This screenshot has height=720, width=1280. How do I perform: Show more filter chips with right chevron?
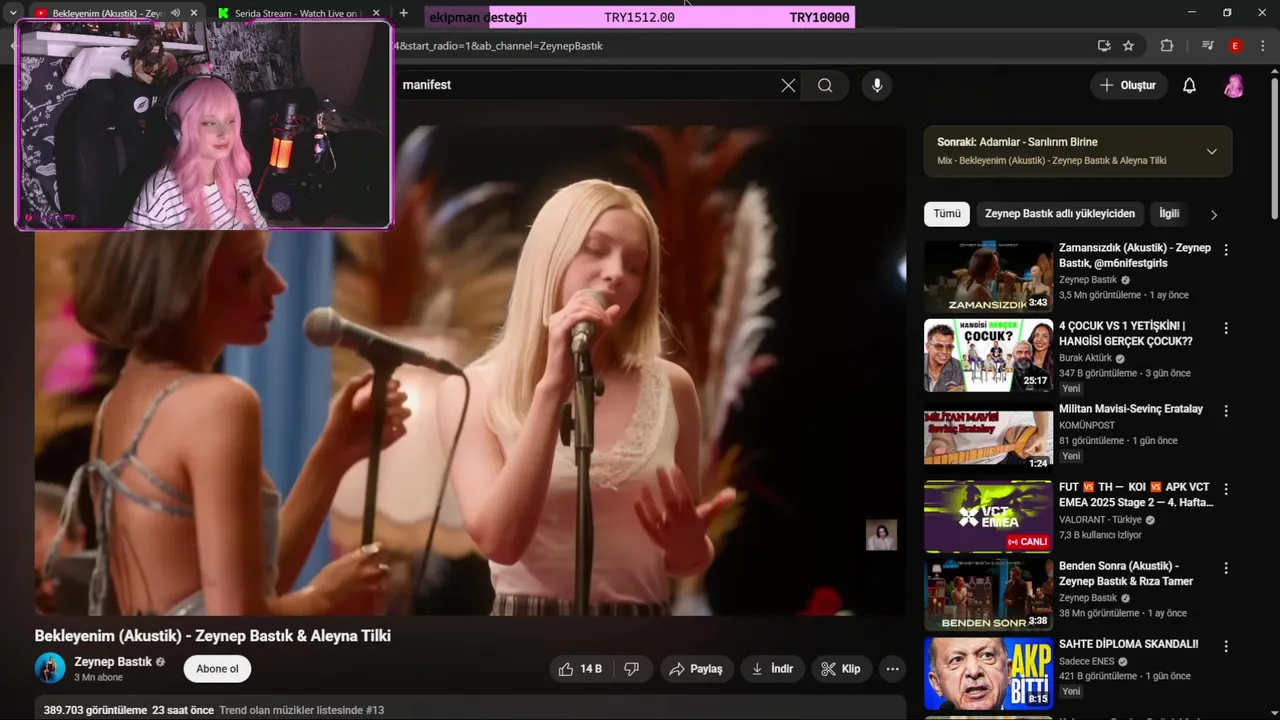tap(1214, 214)
